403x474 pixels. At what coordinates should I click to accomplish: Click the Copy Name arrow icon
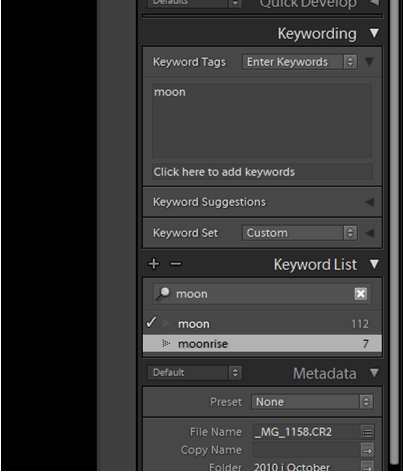[x=367, y=450]
